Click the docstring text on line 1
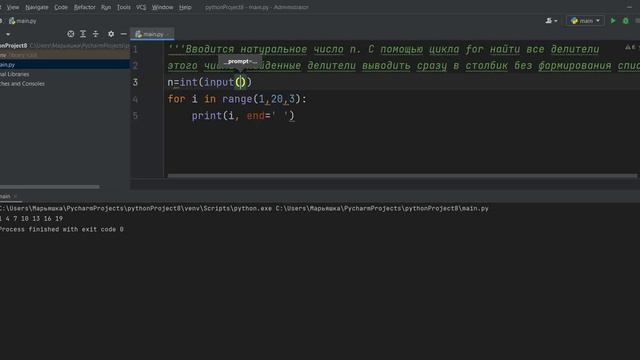This screenshot has height=360, width=640. pyautogui.click(x=383, y=49)
